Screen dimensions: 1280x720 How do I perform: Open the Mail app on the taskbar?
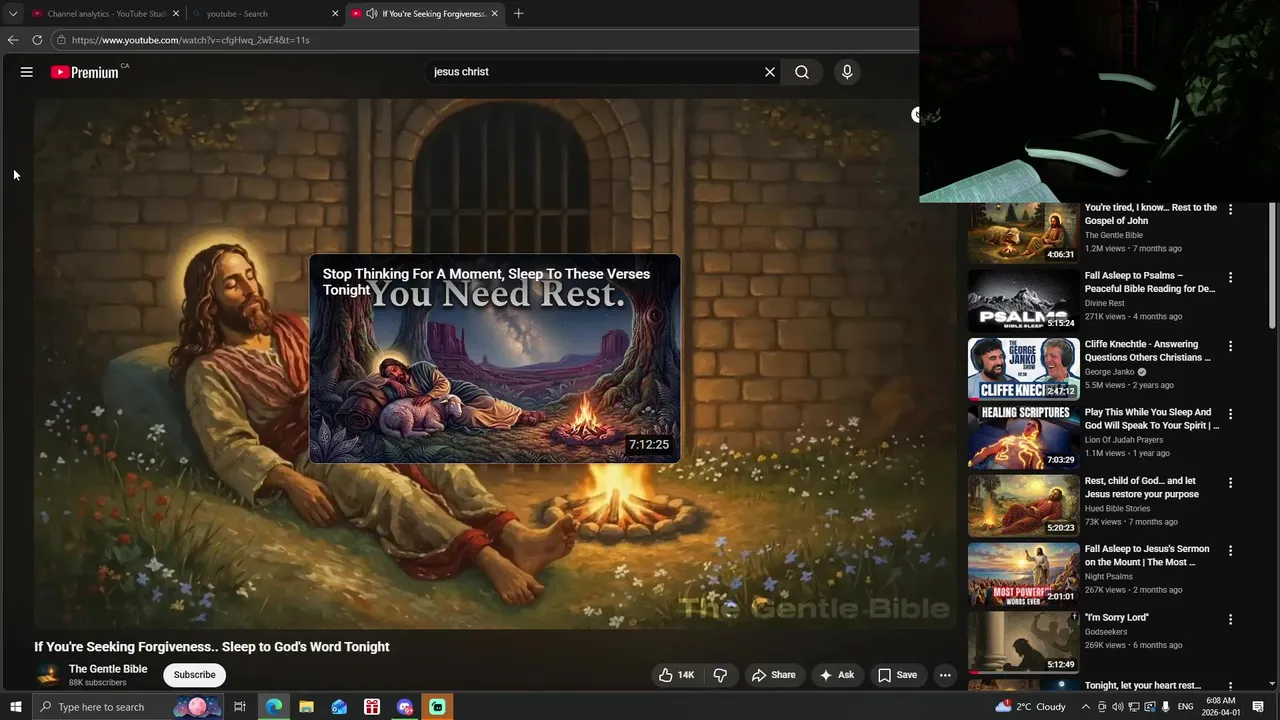click(x=339, y=707)
